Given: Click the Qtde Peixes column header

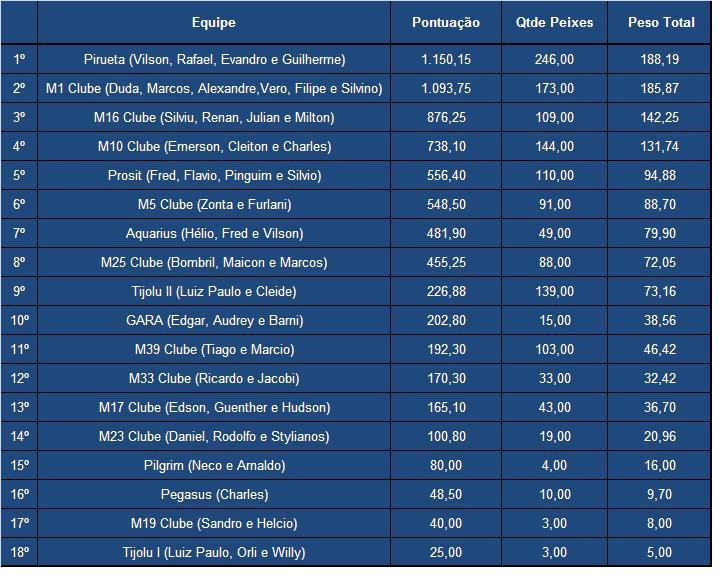Looking at the screenshot, I should click(x=554, y=22).
